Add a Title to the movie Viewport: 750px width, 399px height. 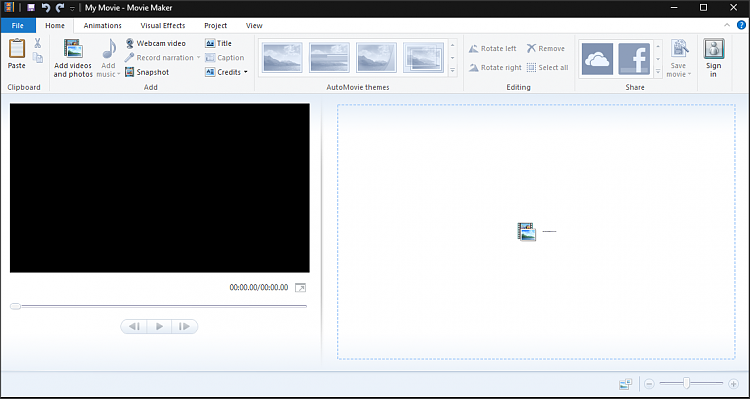219,43
